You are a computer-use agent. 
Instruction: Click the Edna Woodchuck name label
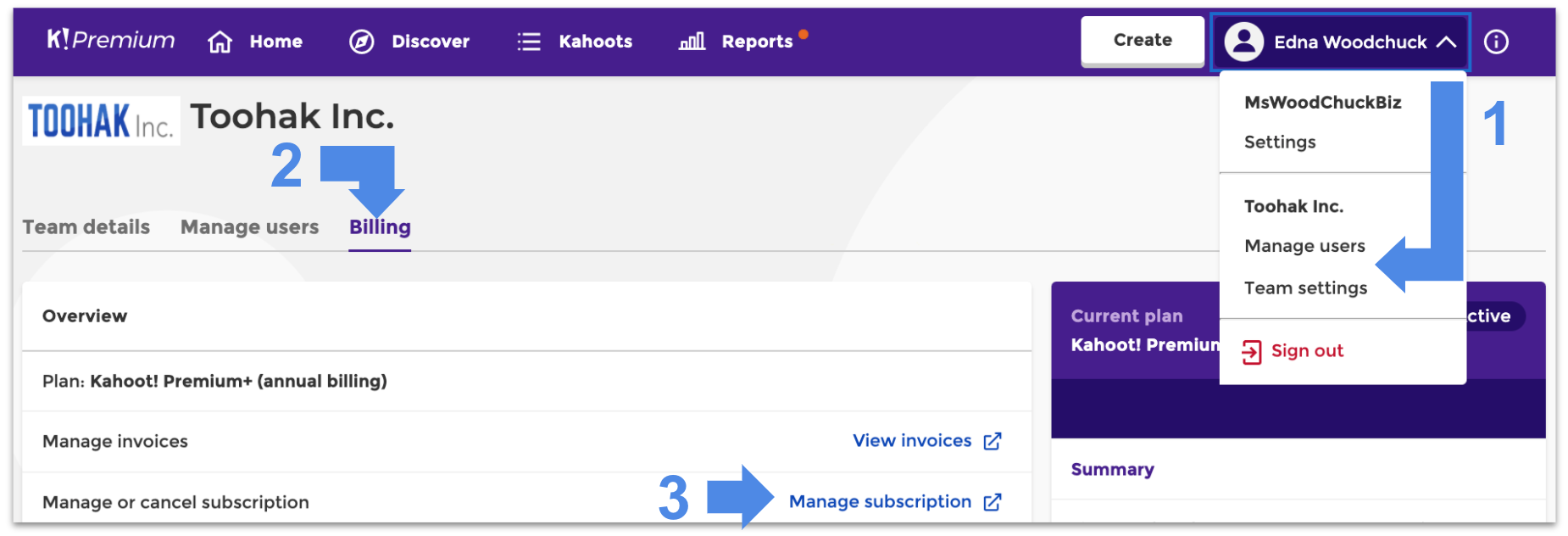(1350, 42)
